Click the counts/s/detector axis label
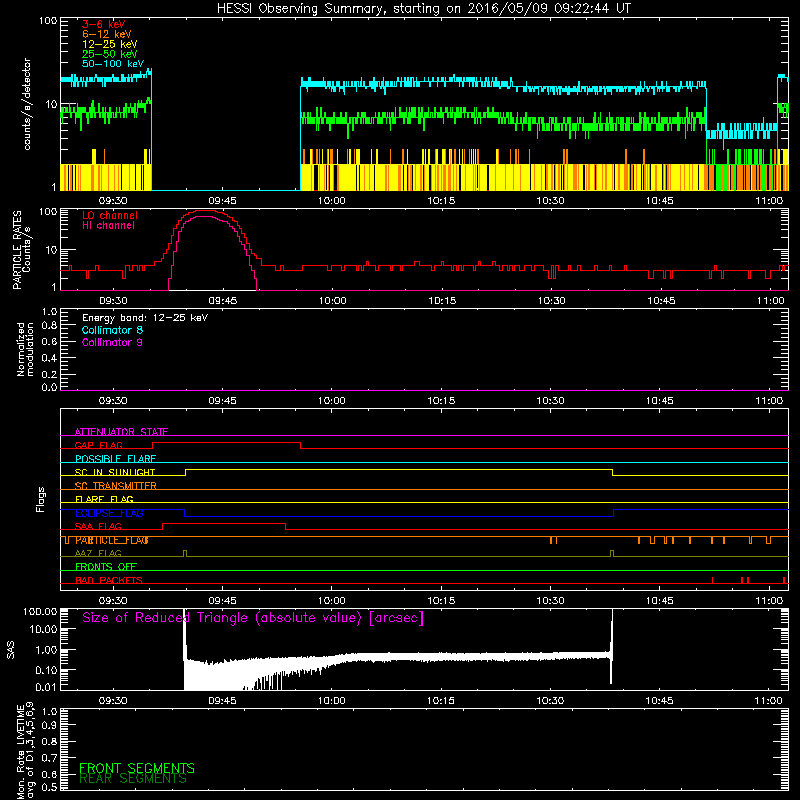800x800 pixels. click(x=27, y=104)
